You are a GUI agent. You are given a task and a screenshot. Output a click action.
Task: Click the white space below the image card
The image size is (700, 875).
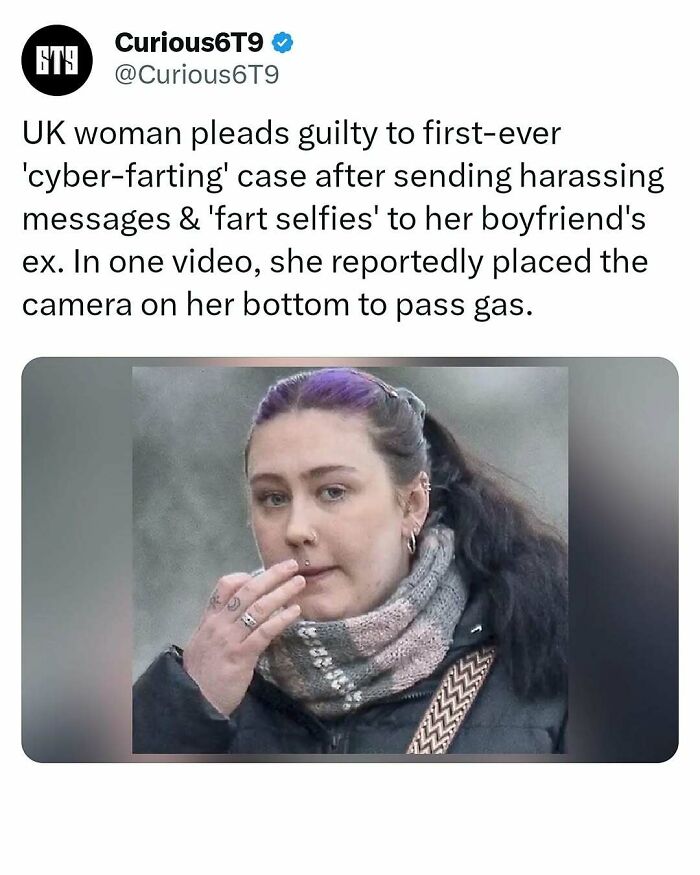coord(350,818)
